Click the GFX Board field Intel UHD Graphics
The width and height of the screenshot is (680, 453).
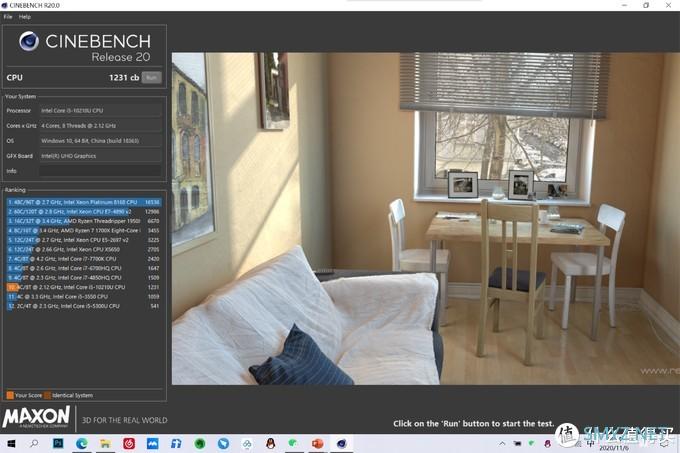tap(100, 156)
